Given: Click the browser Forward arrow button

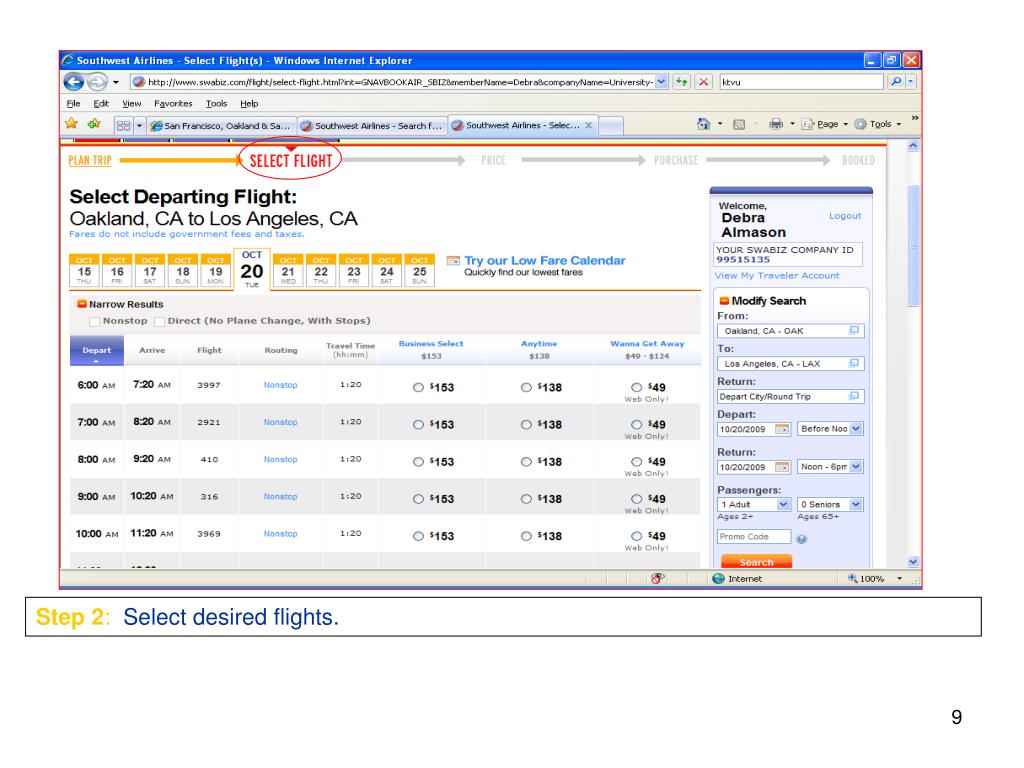Looking at the screenshot, I should (x=97, y=82).
